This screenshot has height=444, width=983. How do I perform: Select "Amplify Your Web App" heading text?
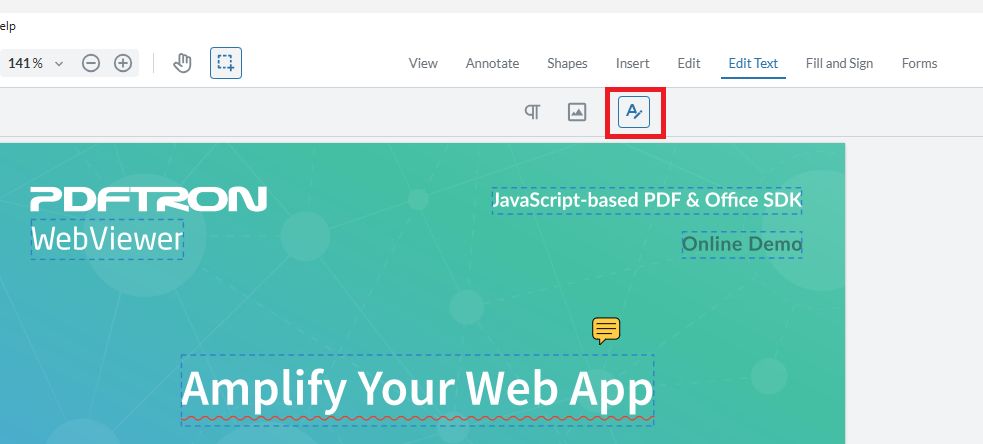418,390
